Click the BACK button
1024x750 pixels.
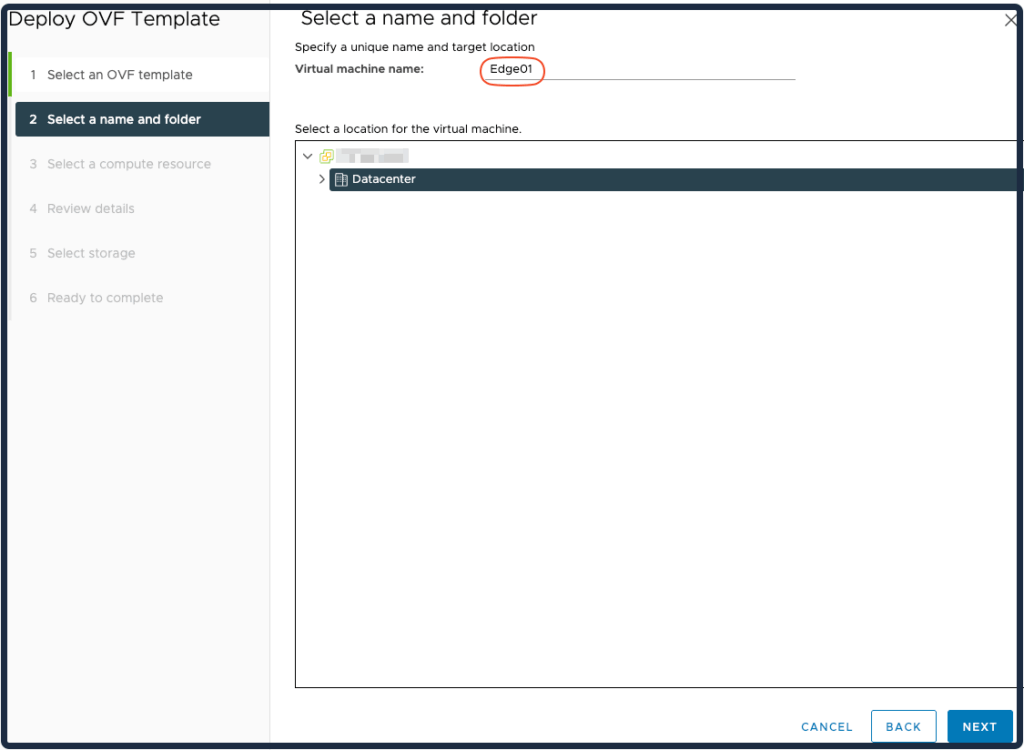(x=903, y=726)
